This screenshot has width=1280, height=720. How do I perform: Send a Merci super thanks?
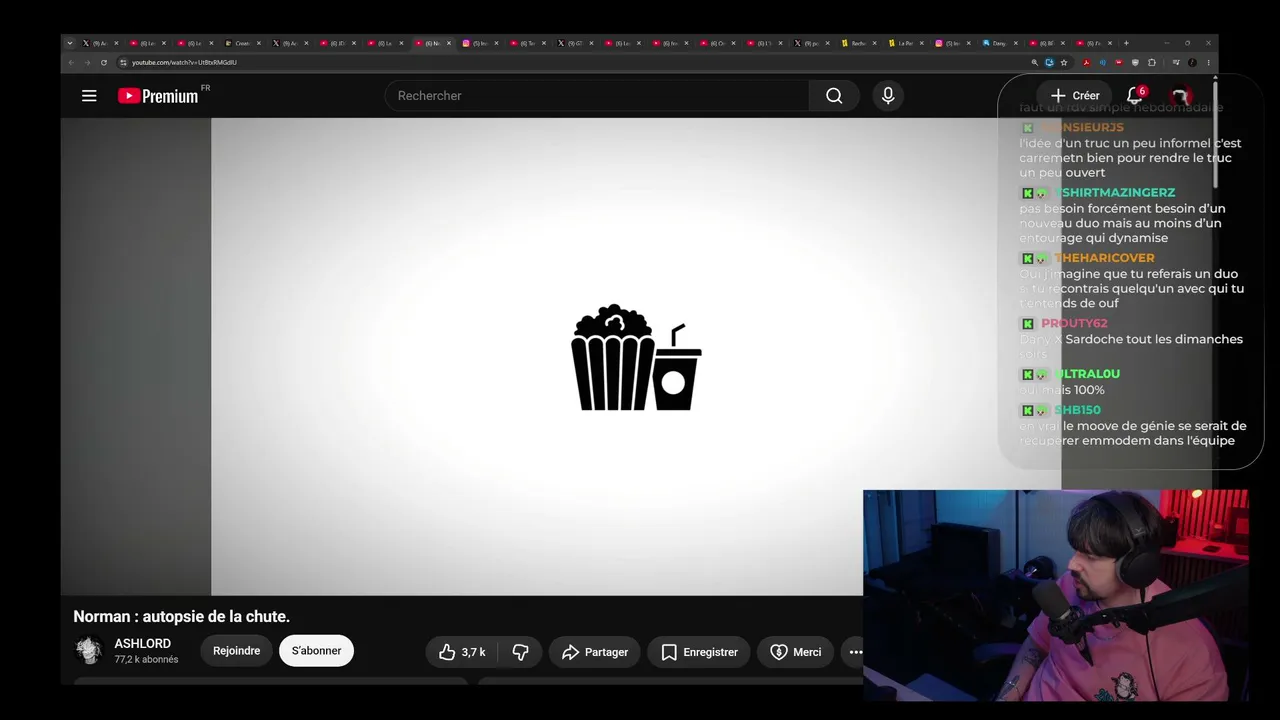[x=796, y=652]
